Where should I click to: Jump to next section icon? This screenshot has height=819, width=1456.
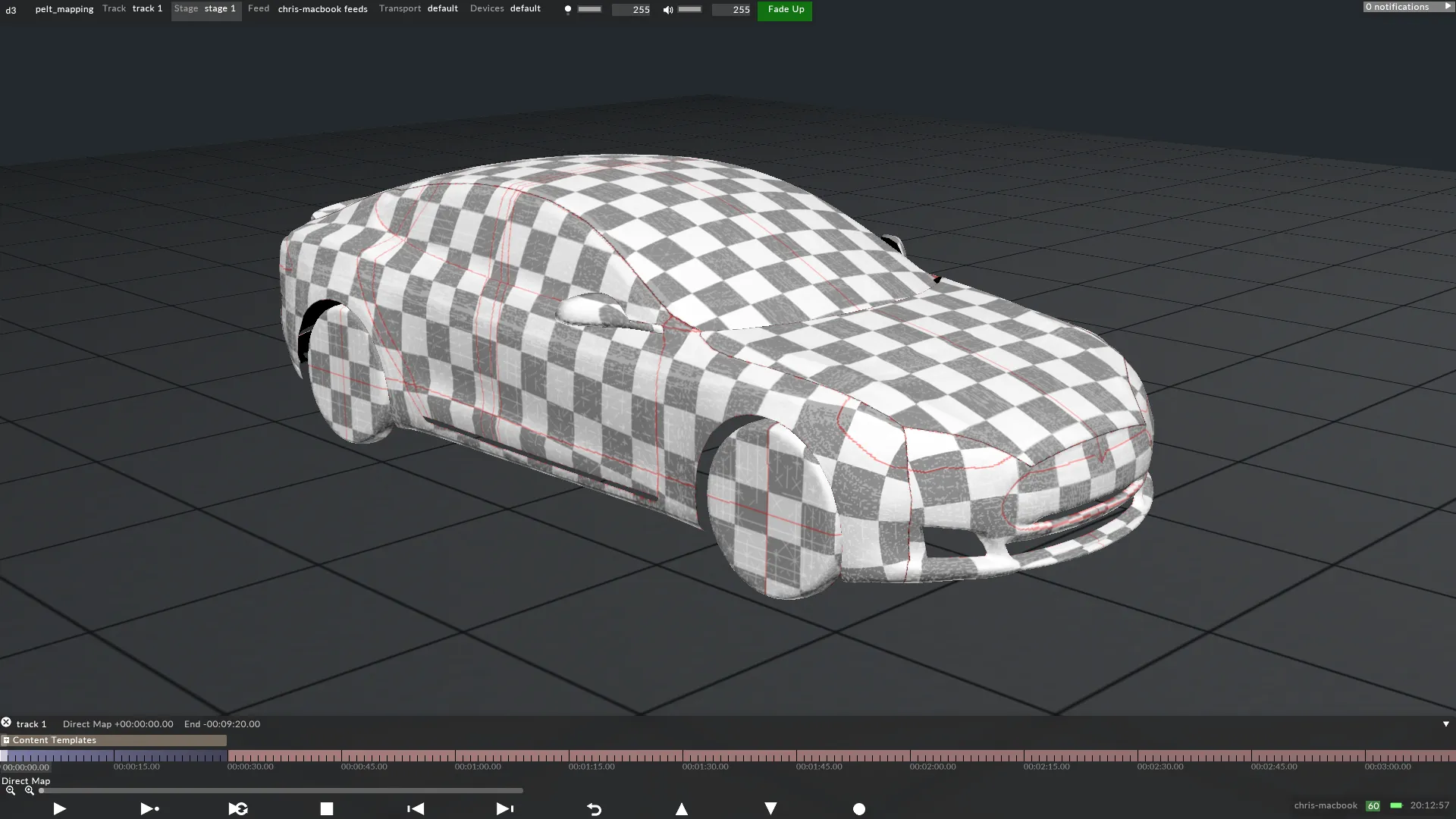coord(504,808)
